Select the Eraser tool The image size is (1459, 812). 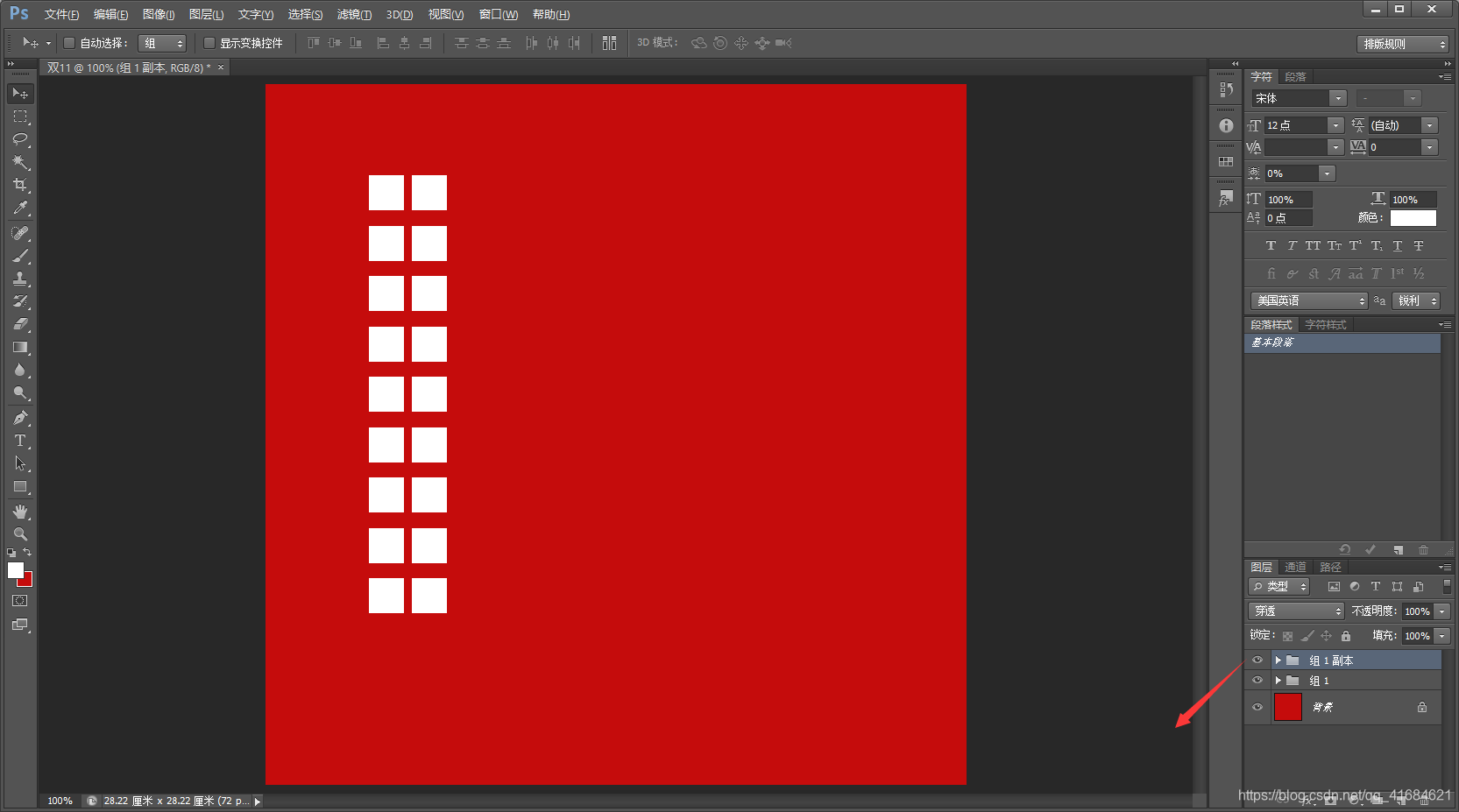pyautogui.click(x=20, y=324)
